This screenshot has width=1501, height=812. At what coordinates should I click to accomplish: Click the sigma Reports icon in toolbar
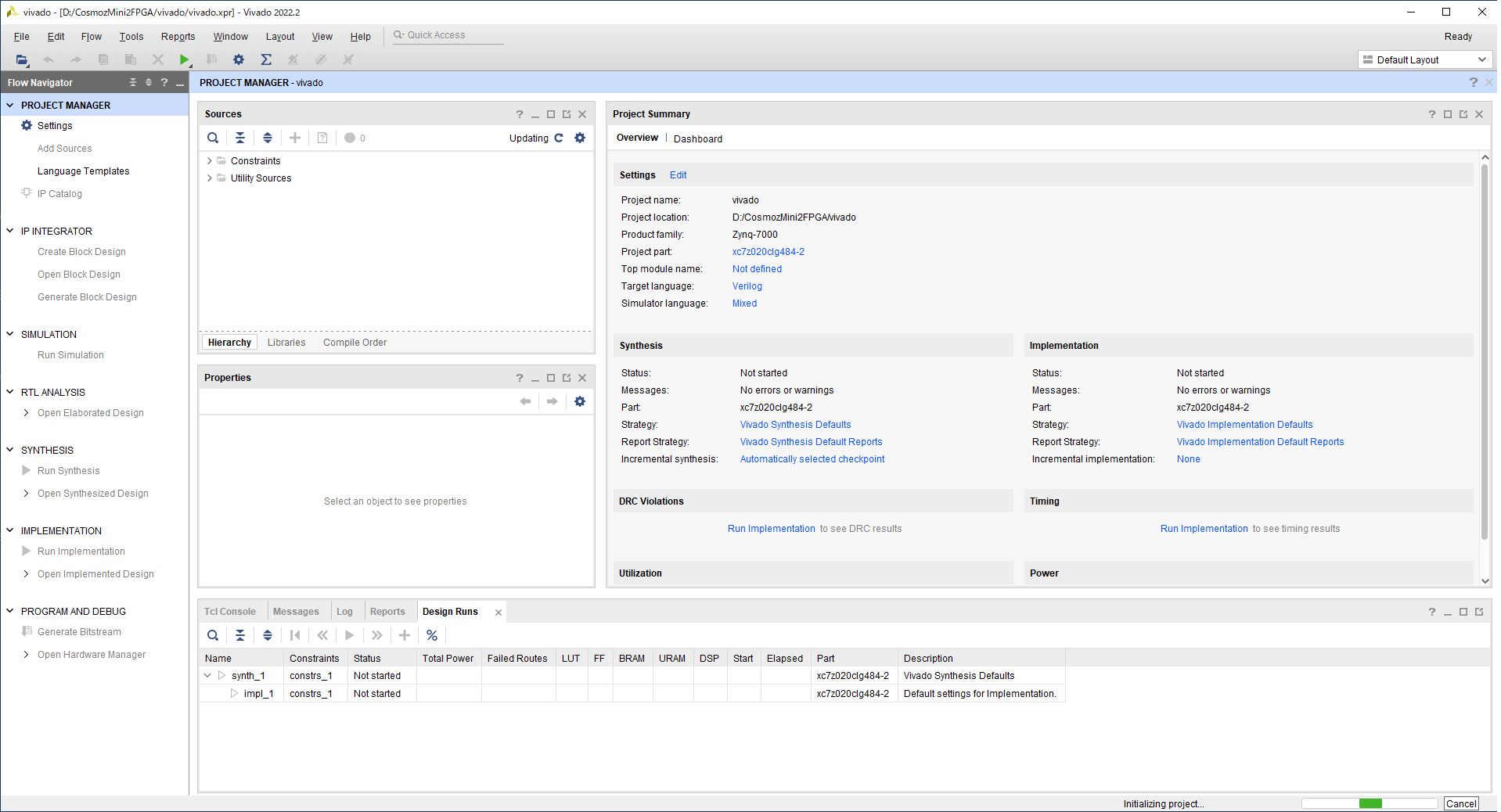tap(266, 59)
